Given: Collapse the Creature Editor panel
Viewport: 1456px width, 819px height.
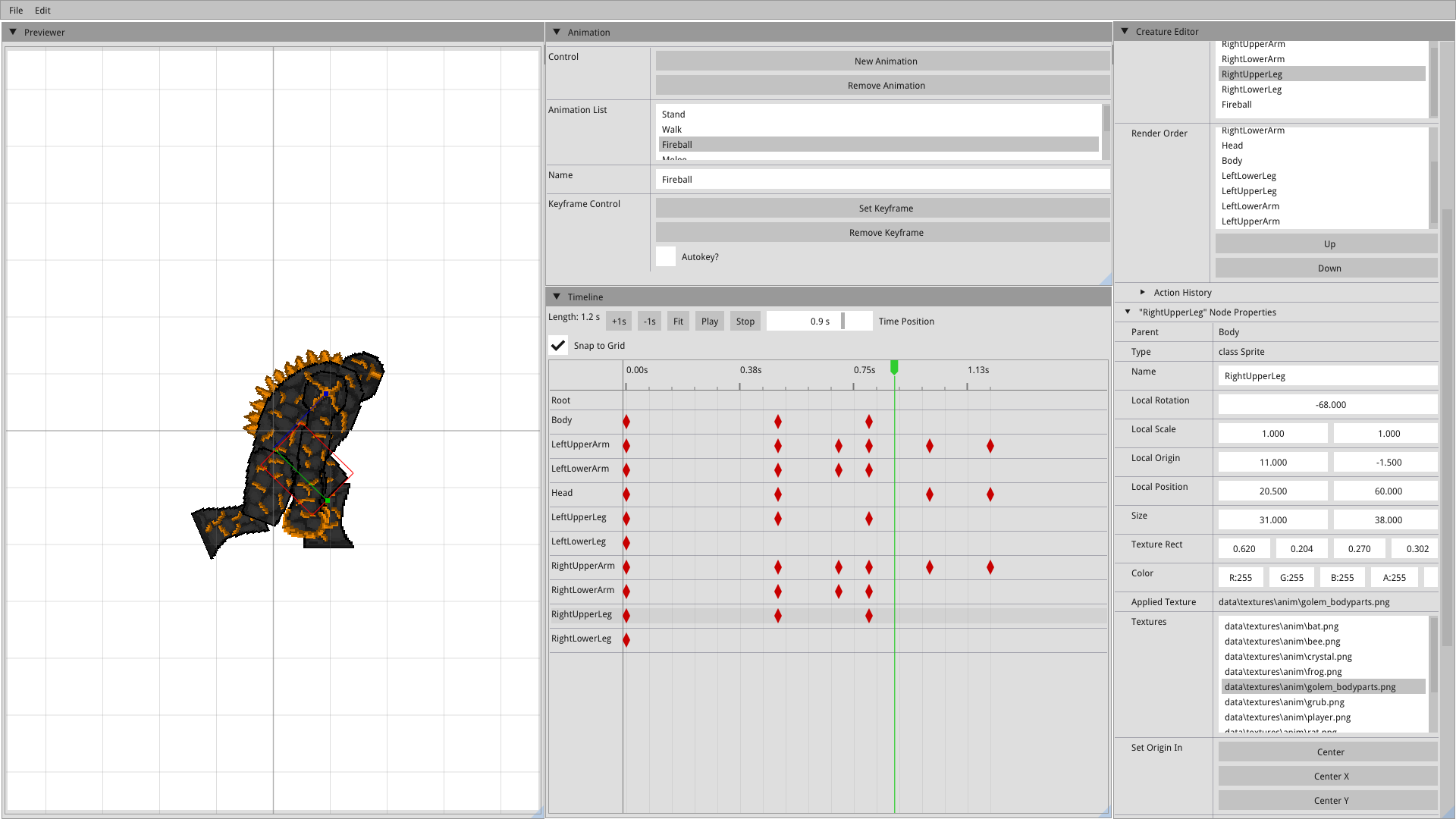Looking at the screenshot, I should [x=1125, y=31].
